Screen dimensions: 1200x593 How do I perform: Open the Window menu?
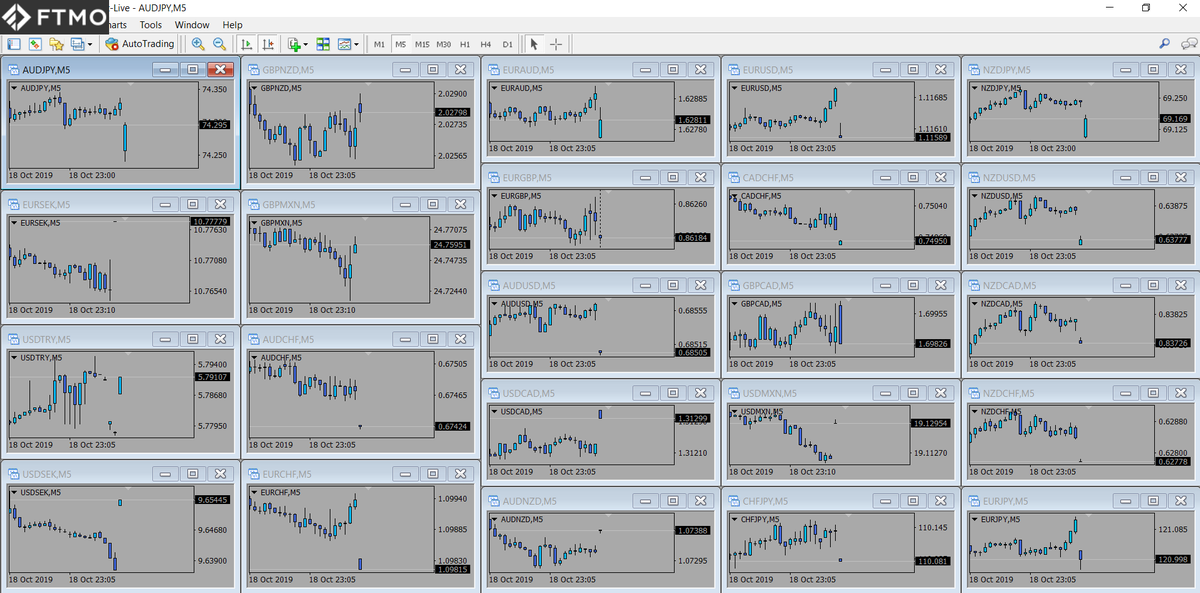[x=192, y=24]
